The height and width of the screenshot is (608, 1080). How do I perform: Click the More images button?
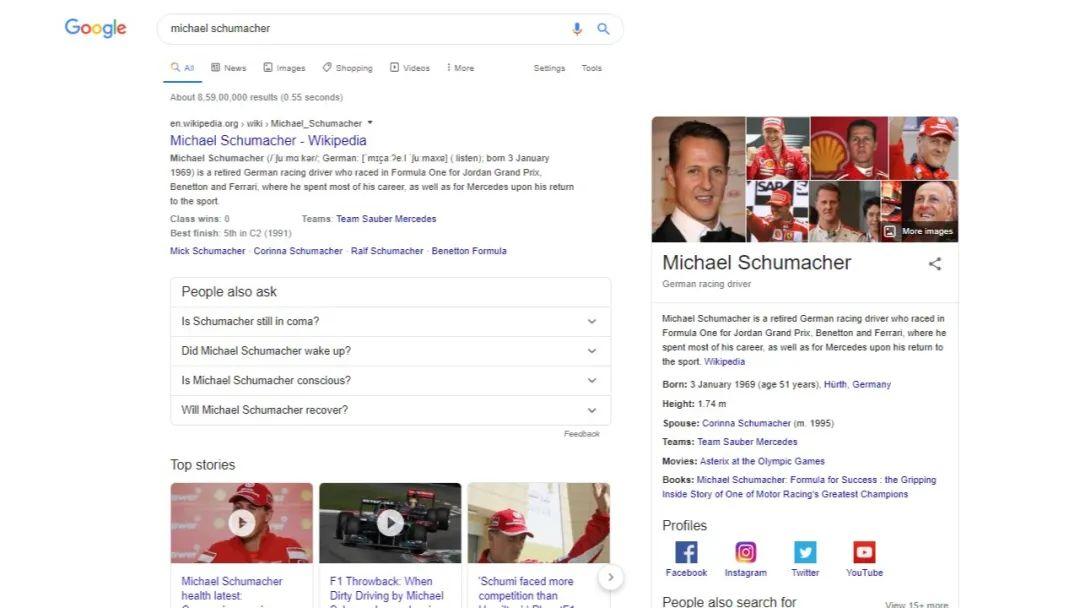[x=921, y=231]
